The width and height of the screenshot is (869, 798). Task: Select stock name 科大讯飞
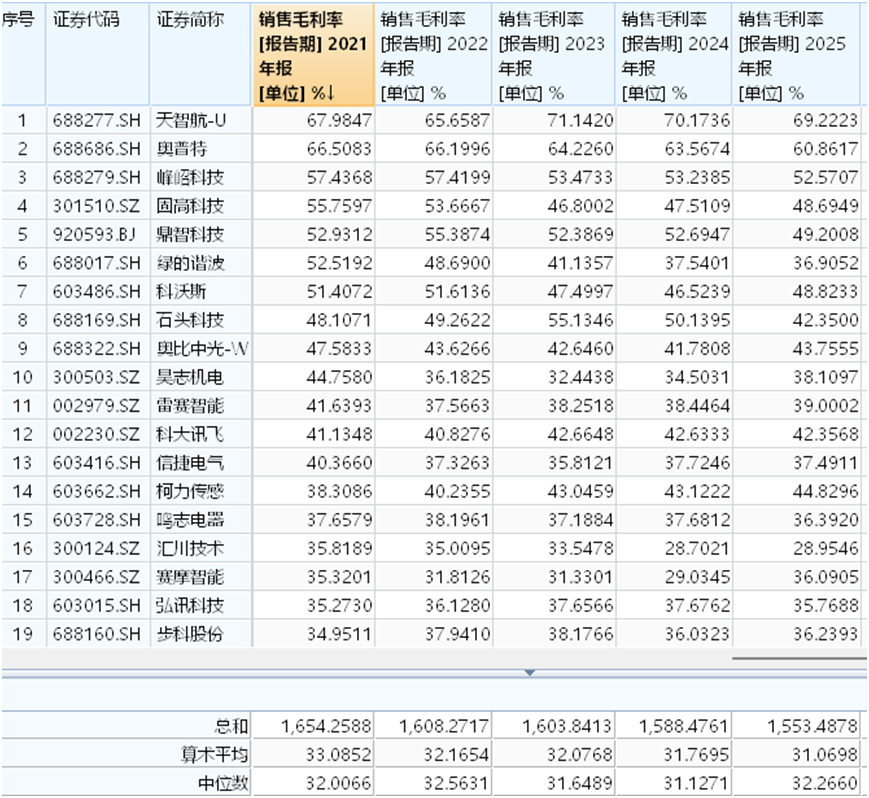[190, 434]
